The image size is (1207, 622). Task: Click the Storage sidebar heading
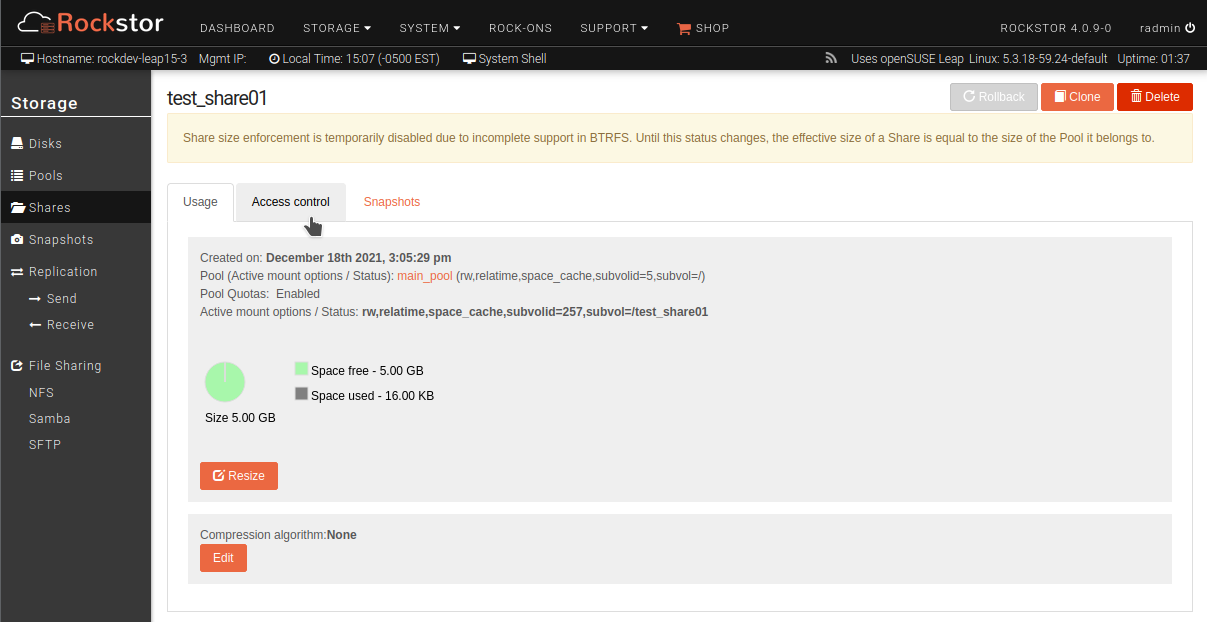[44, 103]
